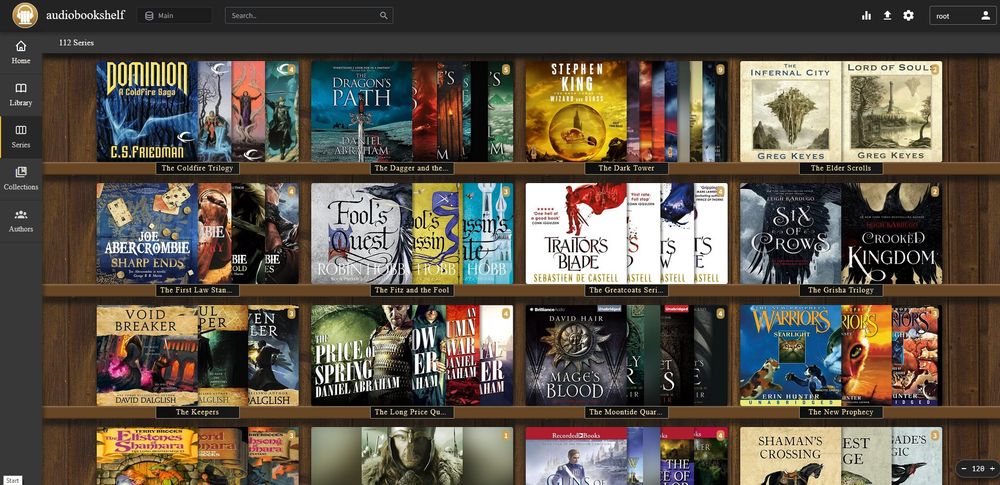Open settings with the gear icon
This screenshot has height=485, width=1000.
point(908,15)
